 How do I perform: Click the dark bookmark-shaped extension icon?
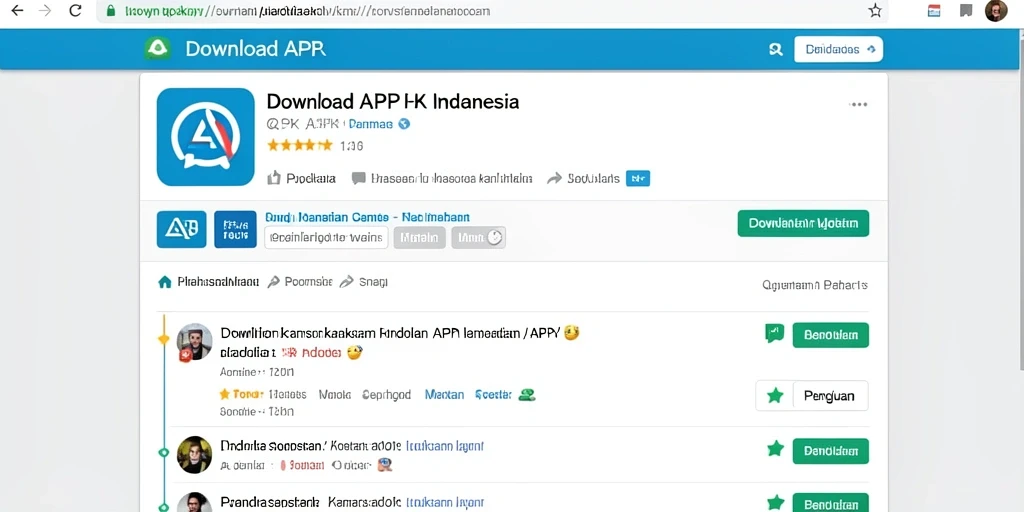966,10
